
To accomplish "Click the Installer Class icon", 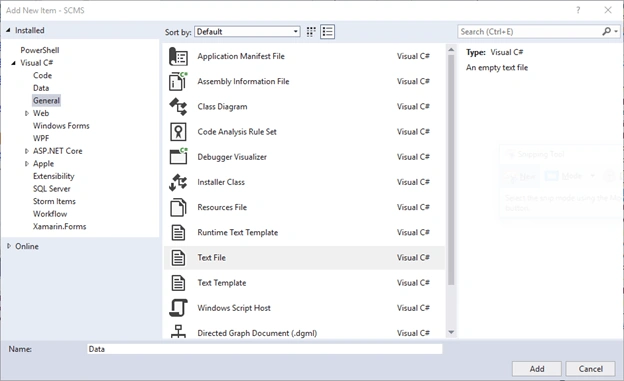I will click(x=178, y=182).
